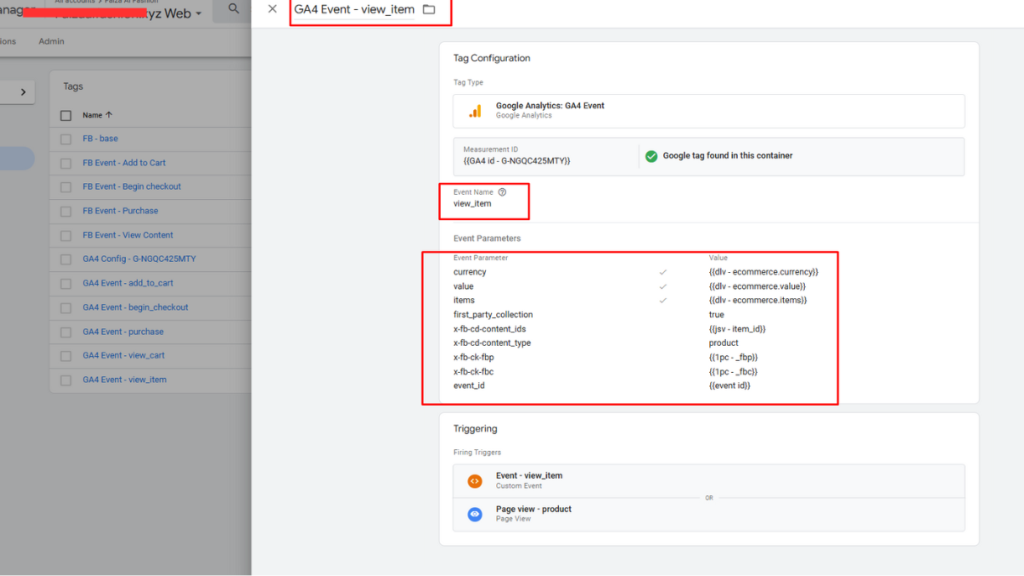Screen dimensions: 1024x576
Task: Click the sort arrow beside Name column
Action: pos(109,115)
